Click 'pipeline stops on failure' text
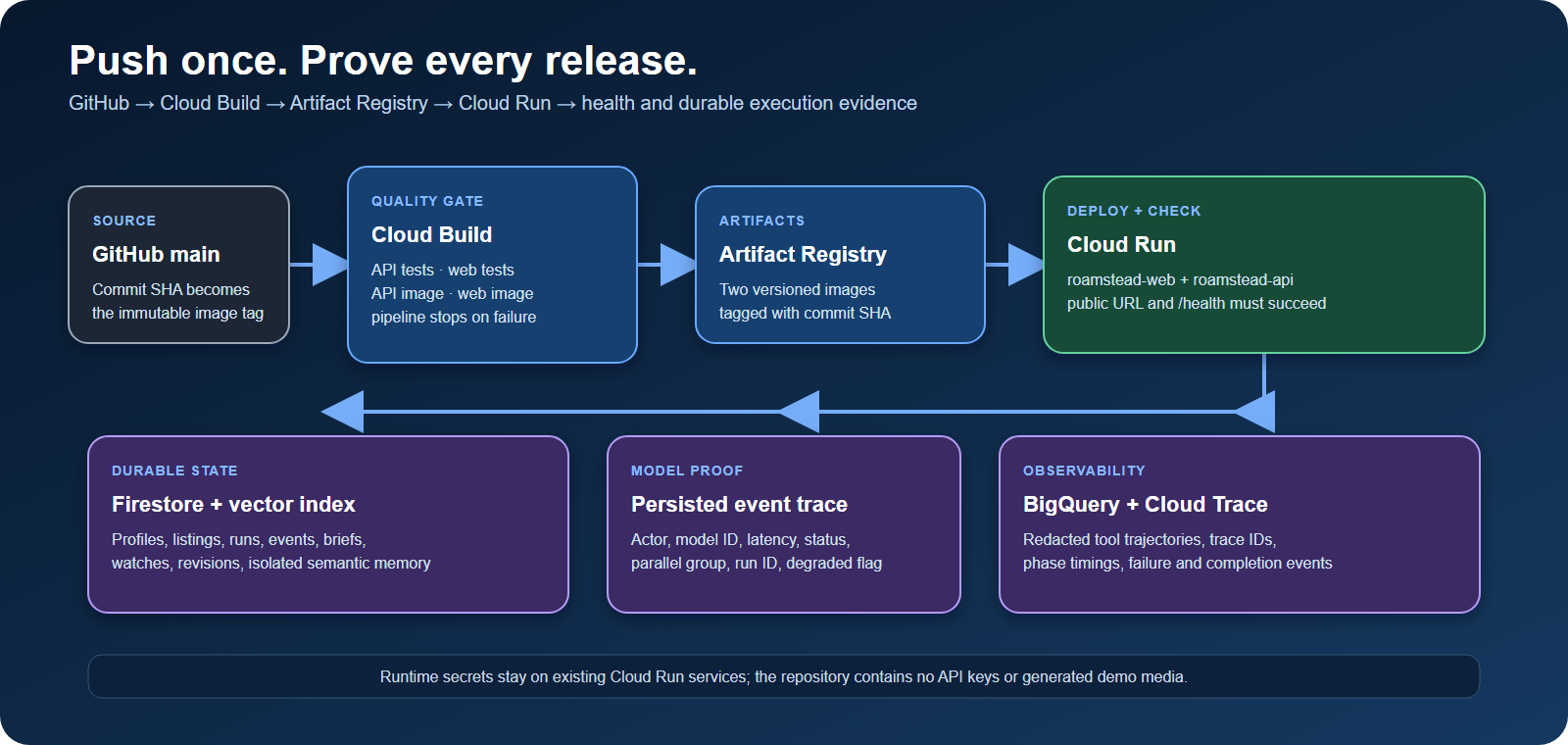Screen dimensions: 1568x745 tap(454, 317)
